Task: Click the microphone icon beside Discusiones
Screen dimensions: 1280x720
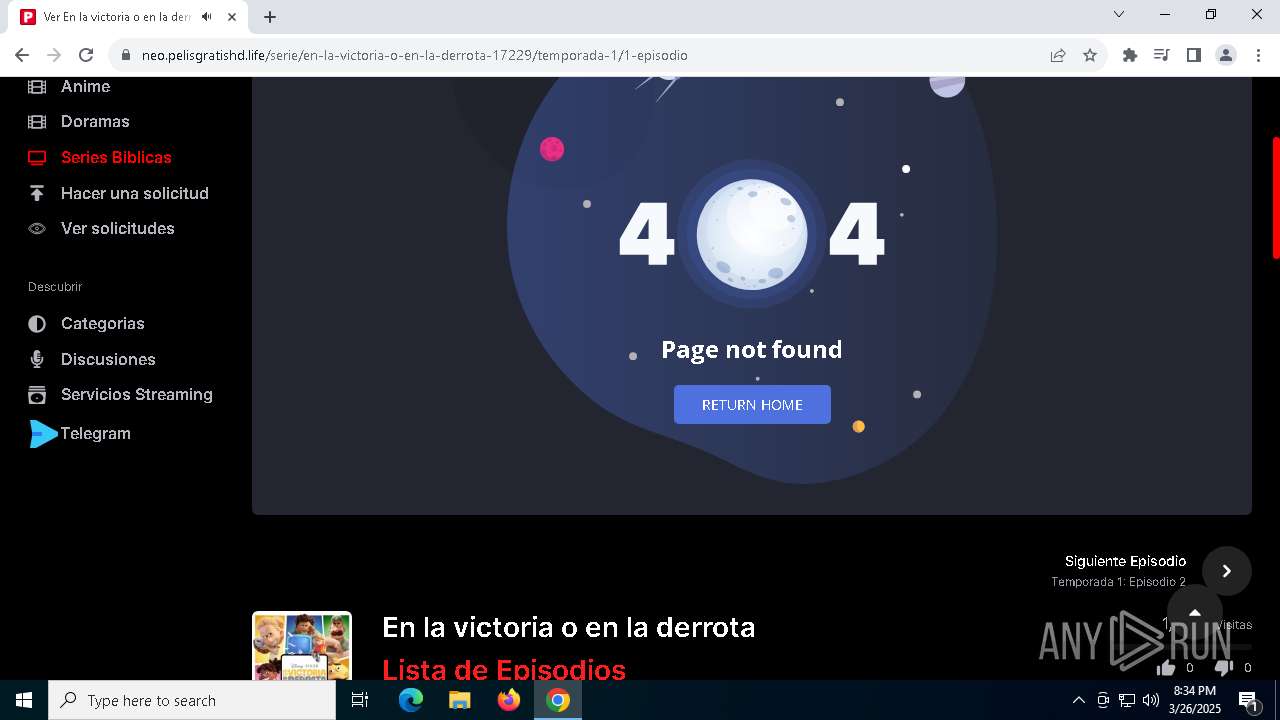Action: [37, 359]
